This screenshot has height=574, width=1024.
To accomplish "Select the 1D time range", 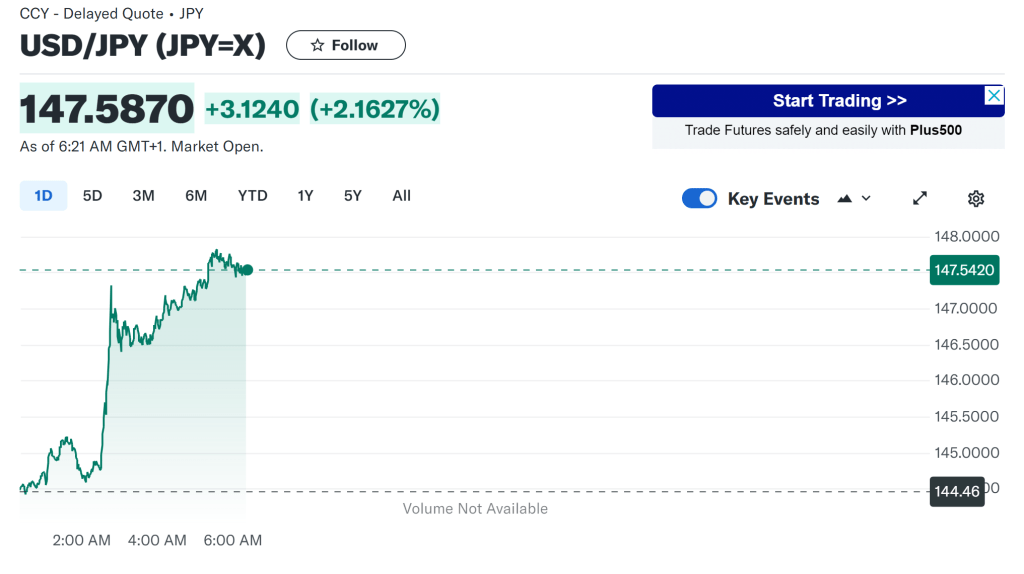I will click(x=43, y=196).
